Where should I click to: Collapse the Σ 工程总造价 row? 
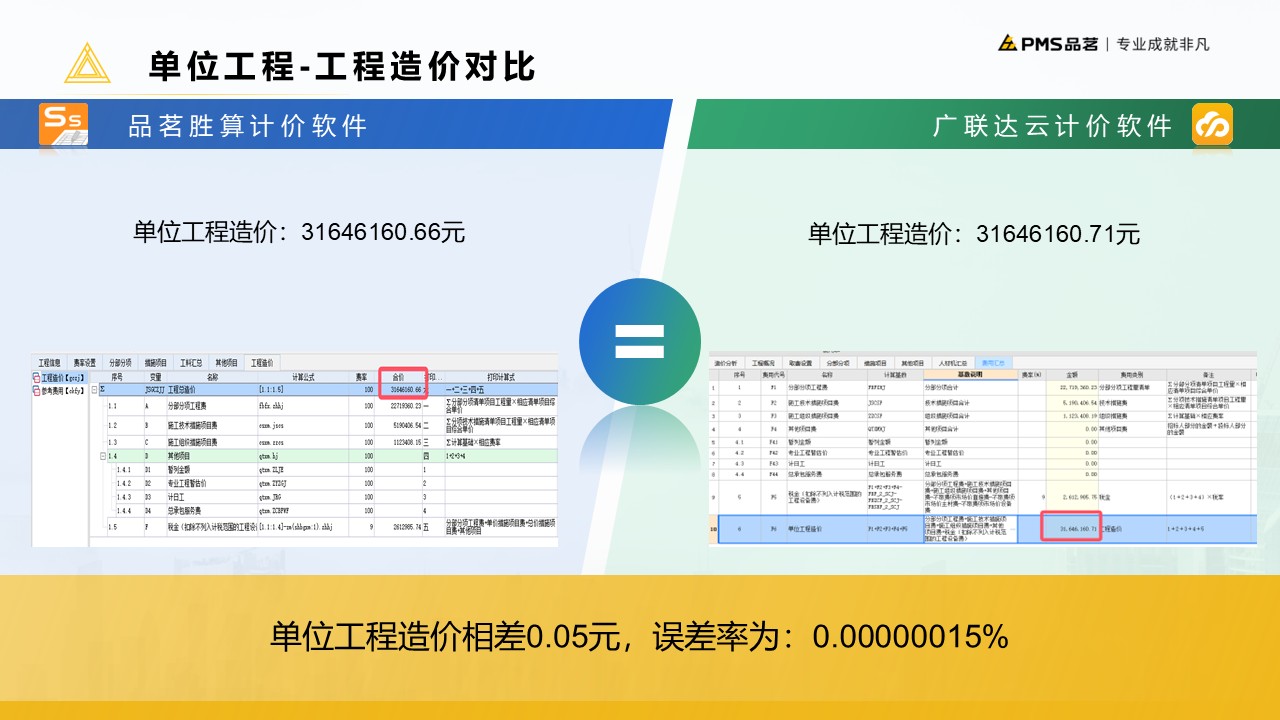coord(95,390)
